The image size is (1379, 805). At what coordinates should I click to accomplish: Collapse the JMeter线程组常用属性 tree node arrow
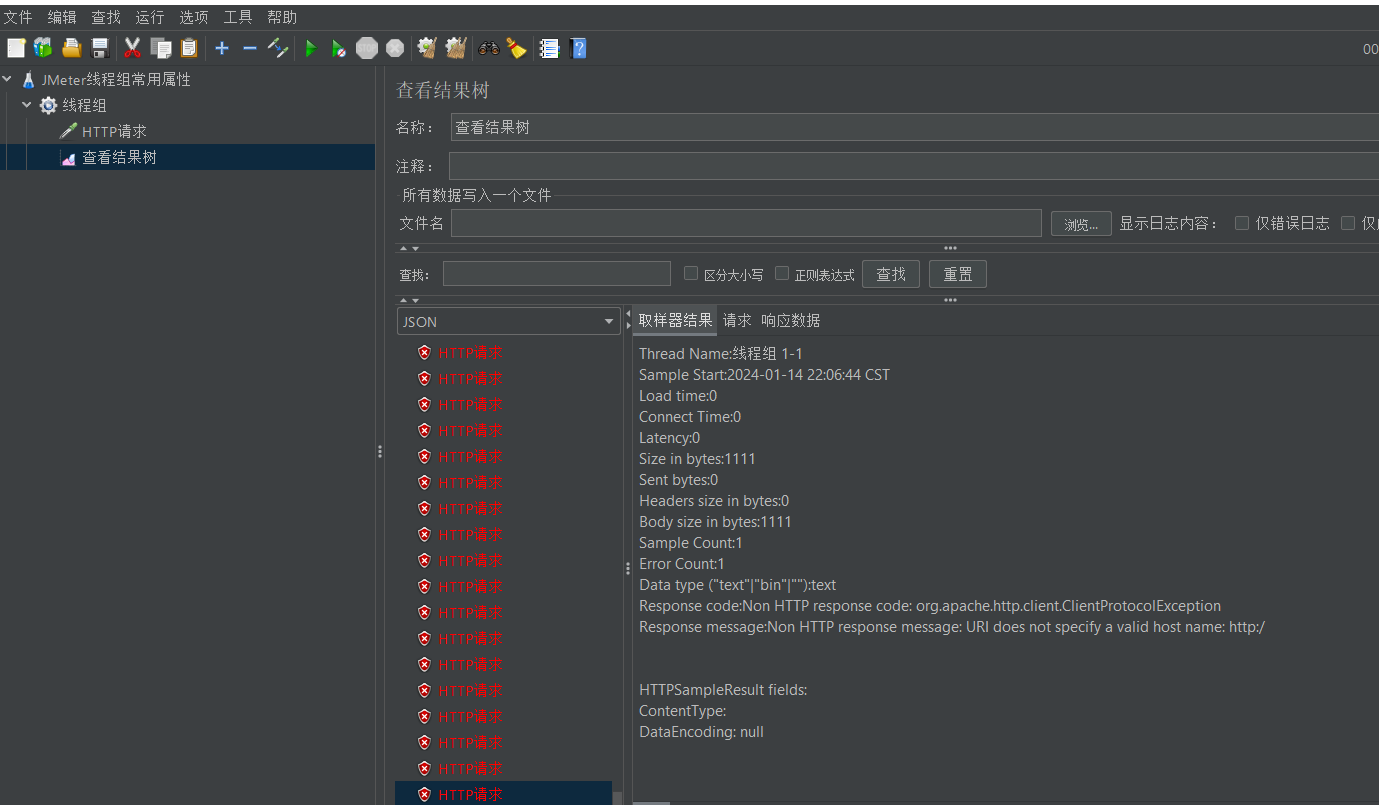8,79
